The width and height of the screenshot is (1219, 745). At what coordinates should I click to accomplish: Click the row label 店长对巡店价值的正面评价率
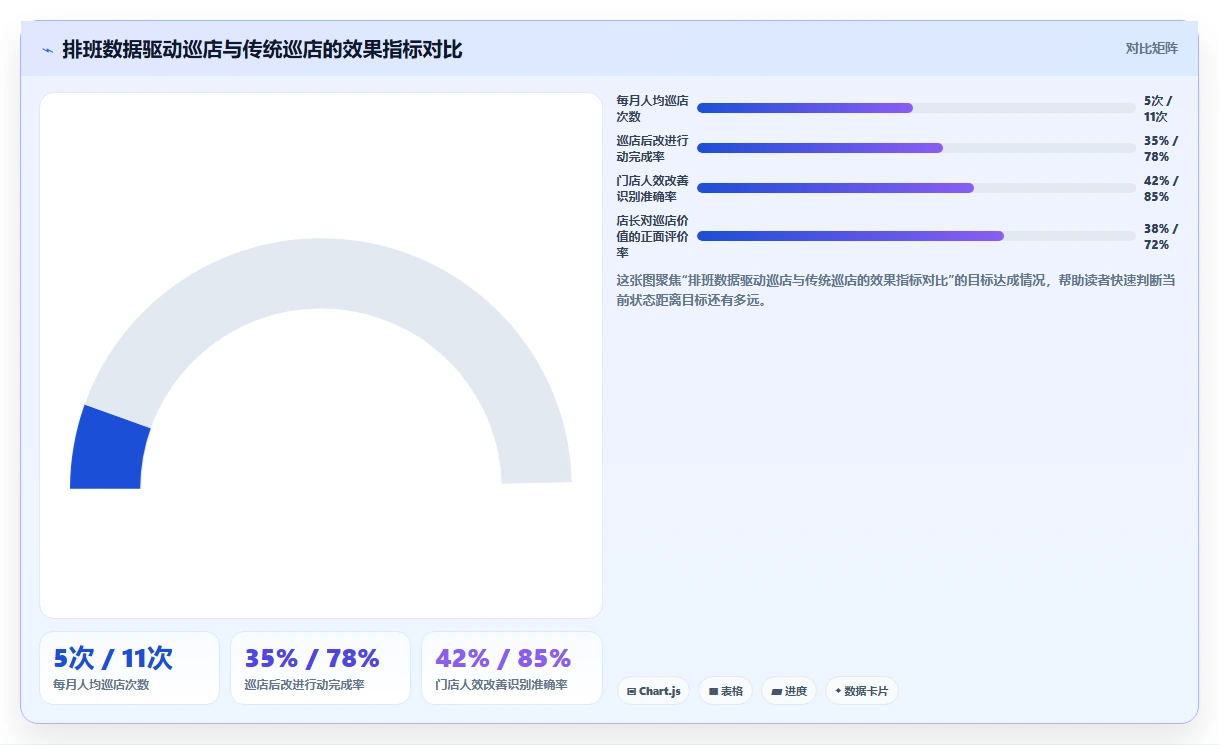(x=652, y=236)
